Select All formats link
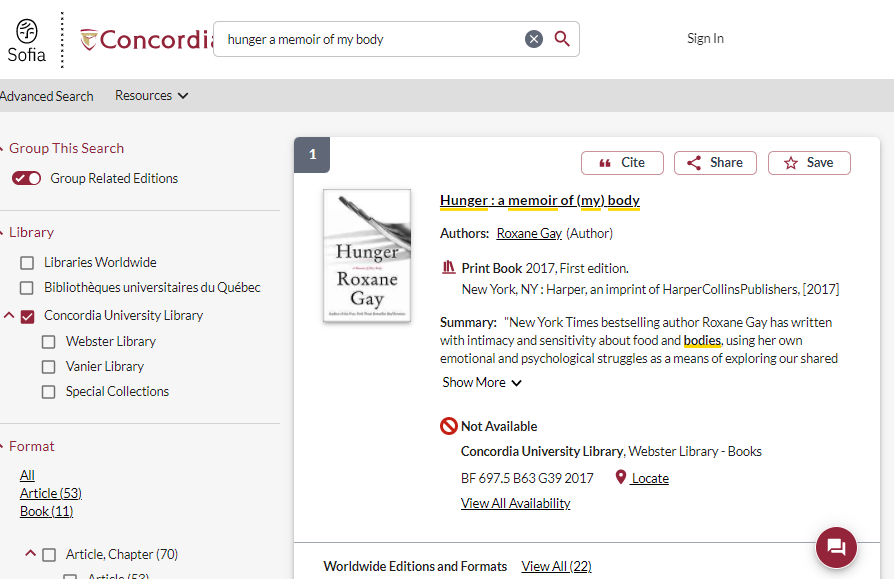 (27, 475)
